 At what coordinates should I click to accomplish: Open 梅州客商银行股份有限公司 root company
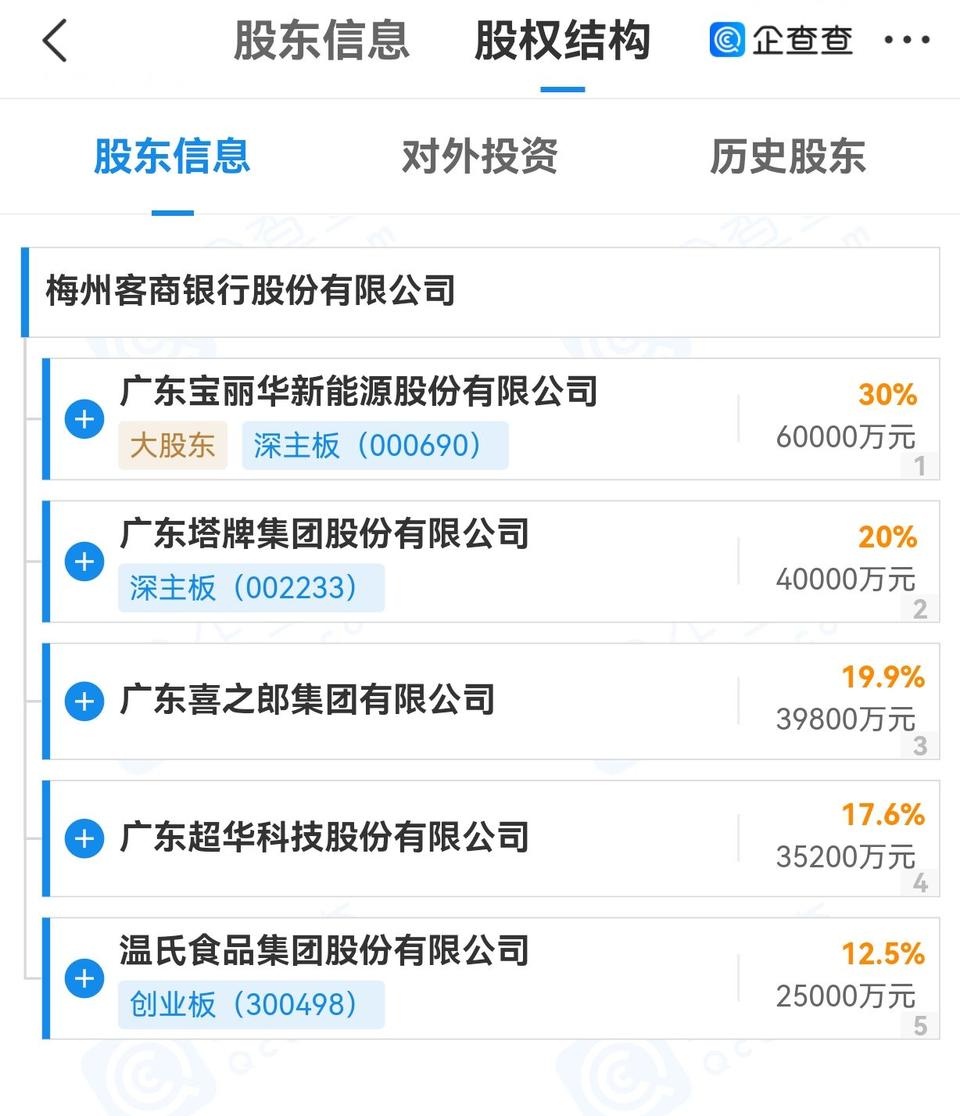tap(251, 291)
